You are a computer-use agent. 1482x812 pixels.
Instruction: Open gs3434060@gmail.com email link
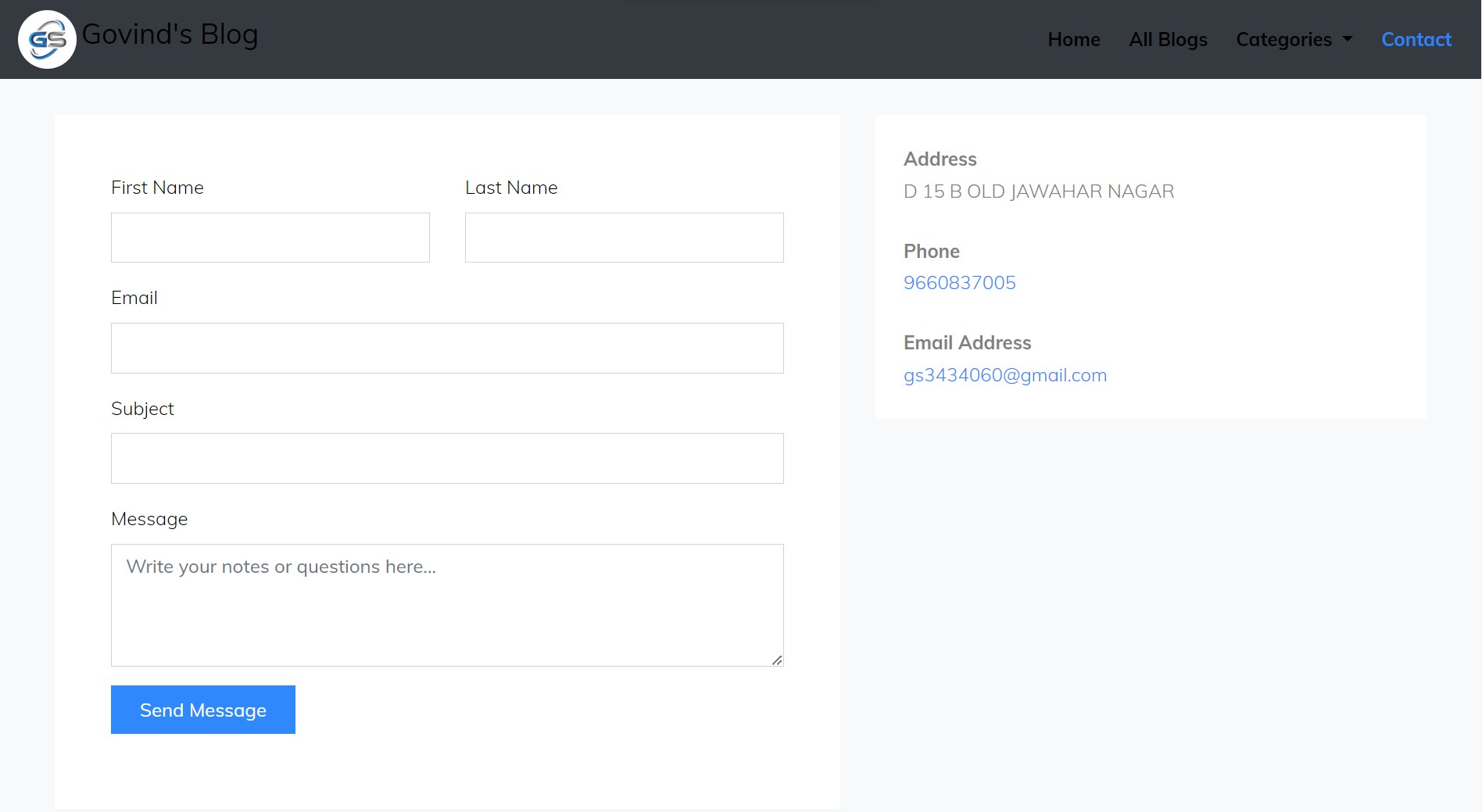tap(1005, 375)
